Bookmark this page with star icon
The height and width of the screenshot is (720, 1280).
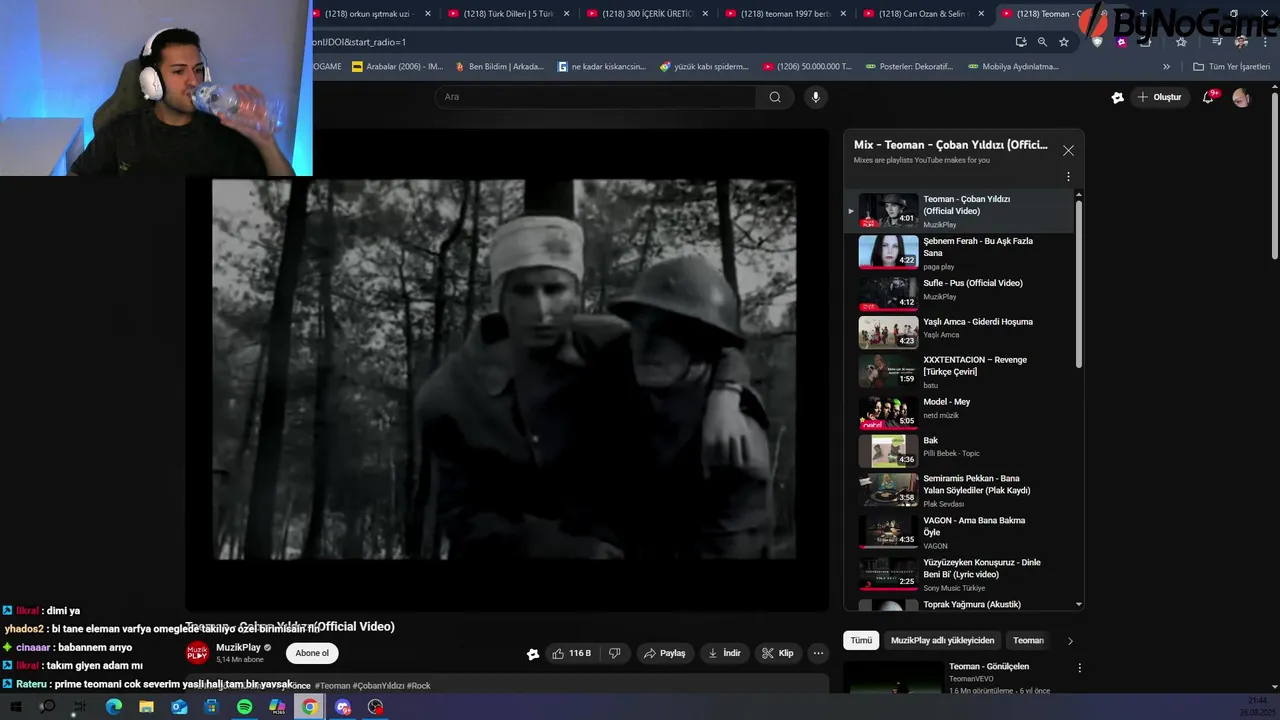pos(1064,42)
